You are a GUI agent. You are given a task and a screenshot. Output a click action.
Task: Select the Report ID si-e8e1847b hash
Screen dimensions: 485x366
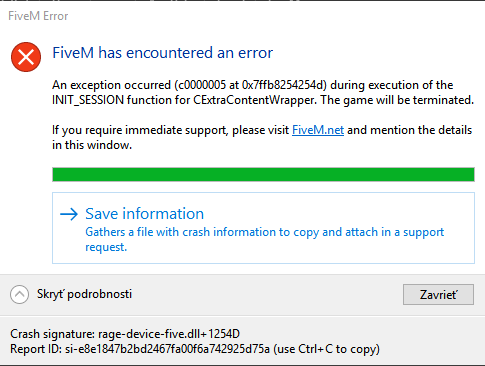click(167, 349)
